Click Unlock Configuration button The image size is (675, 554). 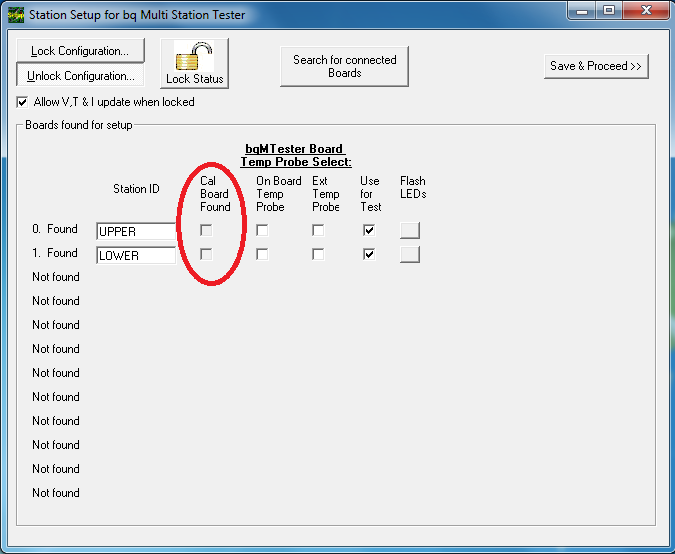coord(80,76)
